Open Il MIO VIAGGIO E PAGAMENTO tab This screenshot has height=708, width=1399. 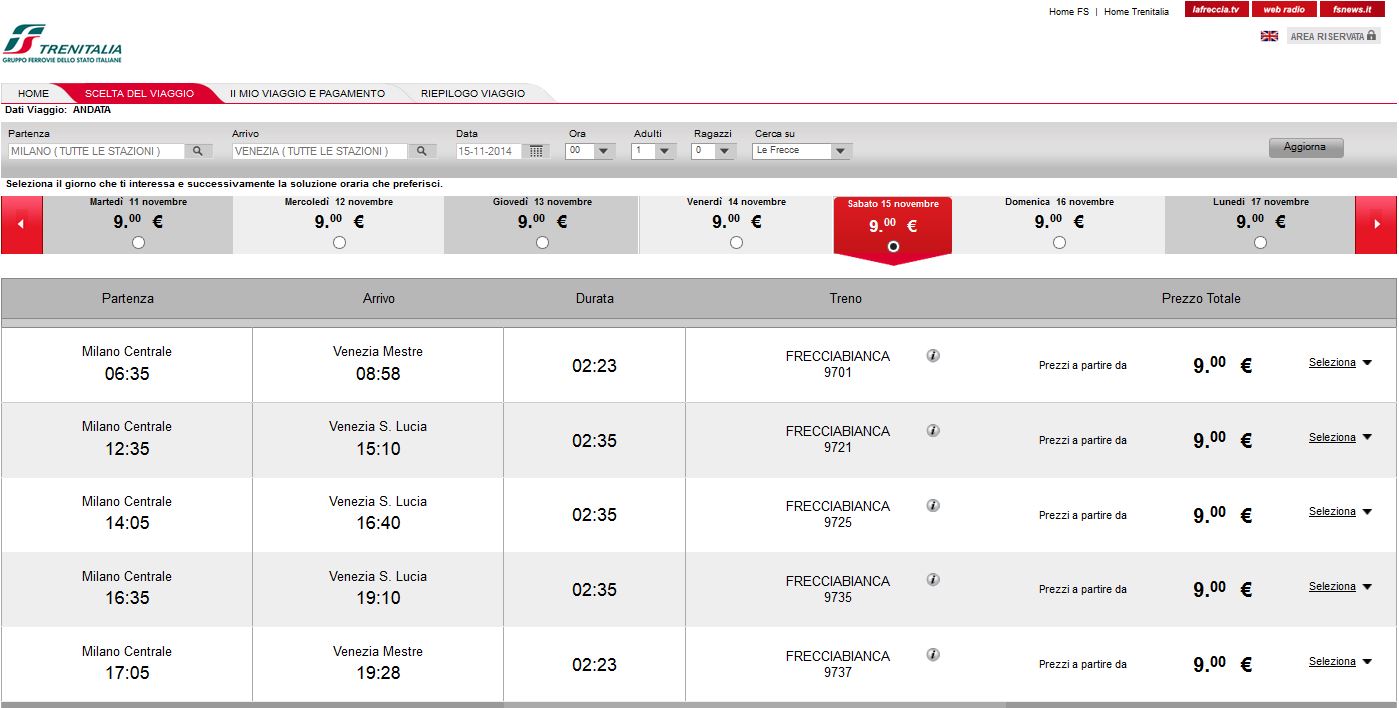coord(307,93)
